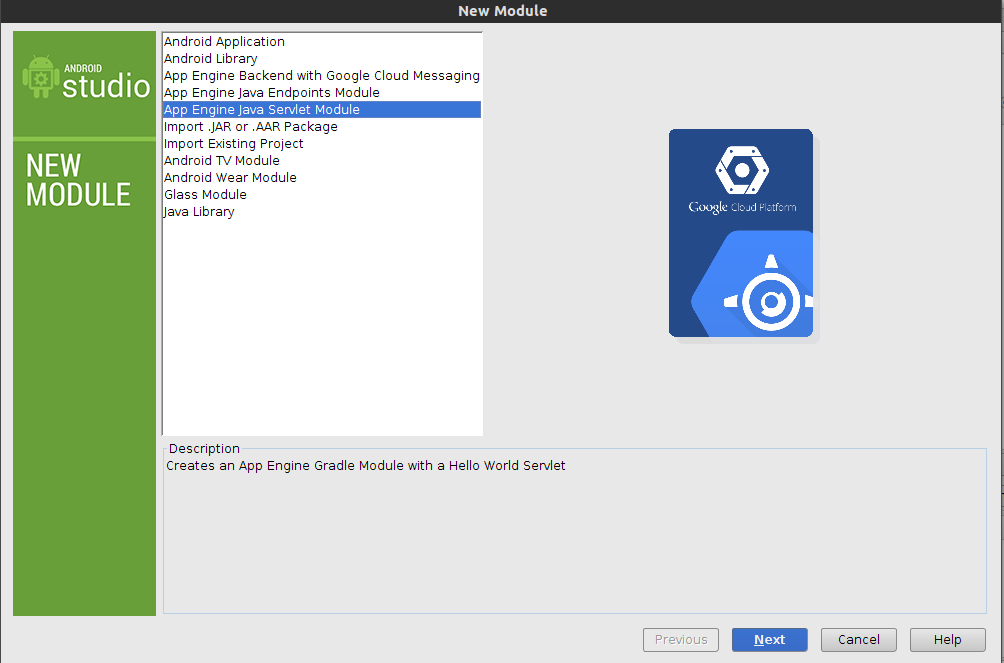Pick Glass Module from the list
The height and width of the screenshot is (663, 1004).
tap(322, 195)
